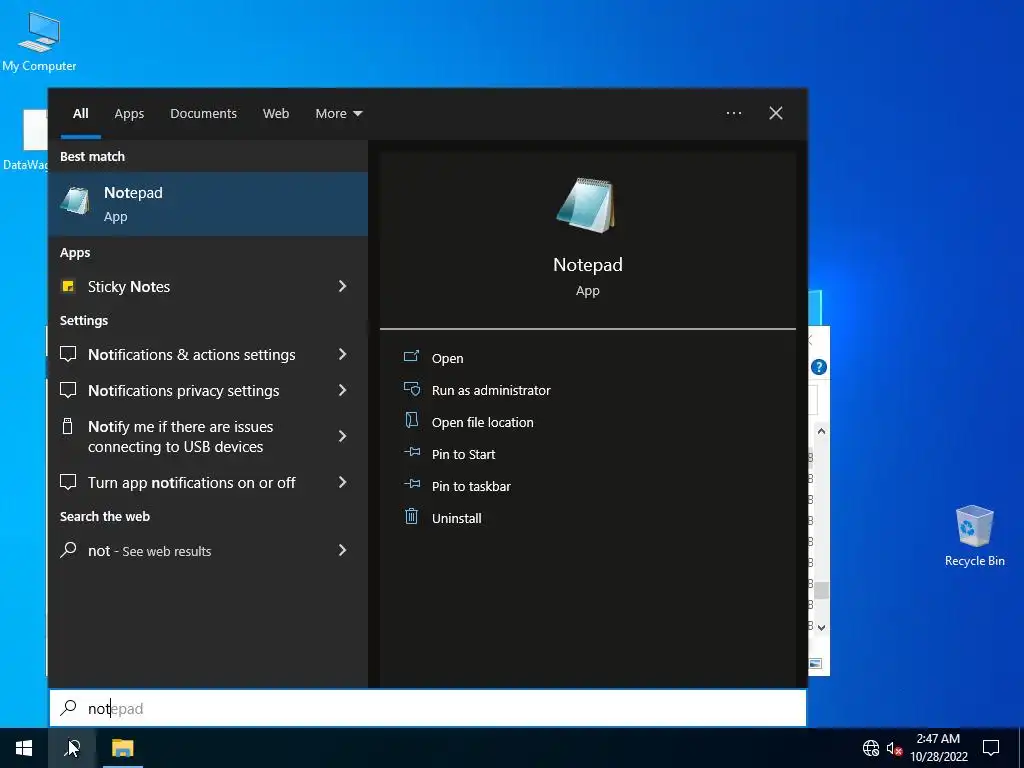The image size is (1024, 768).
Task: Click the Open action icon
Action: [x=411, y=357]
